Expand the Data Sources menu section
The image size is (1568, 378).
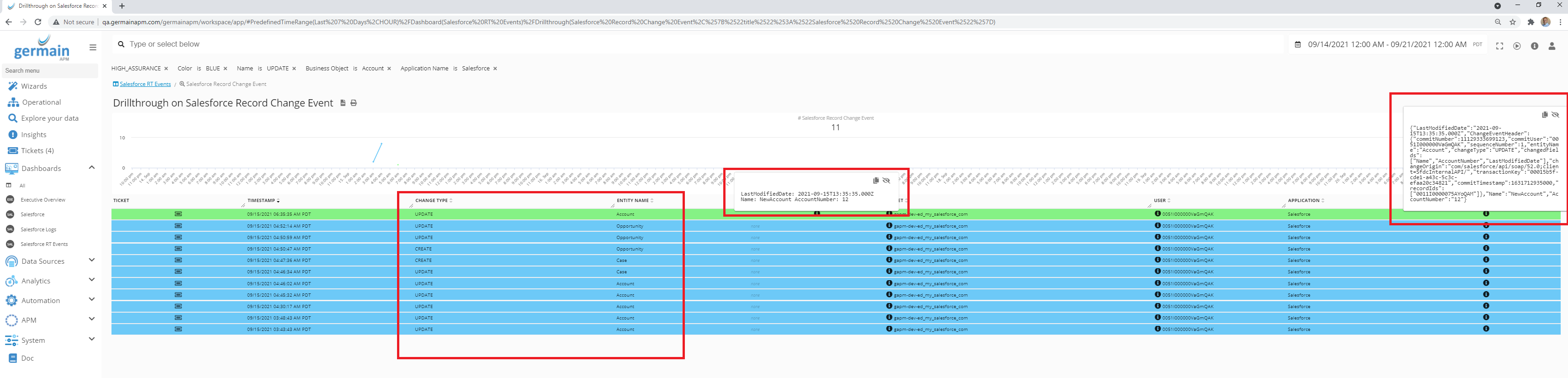(92, 260)
